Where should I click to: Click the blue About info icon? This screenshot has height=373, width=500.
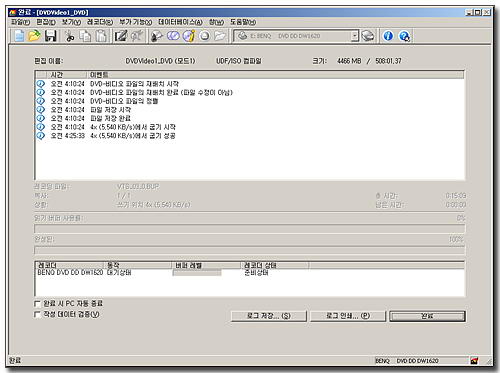[x=388, y=36]
